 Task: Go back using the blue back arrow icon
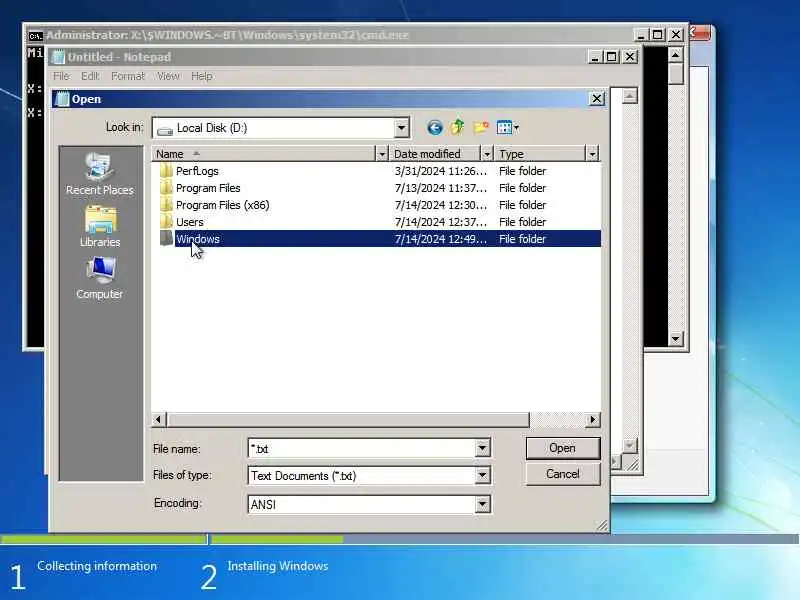[435, 128]
